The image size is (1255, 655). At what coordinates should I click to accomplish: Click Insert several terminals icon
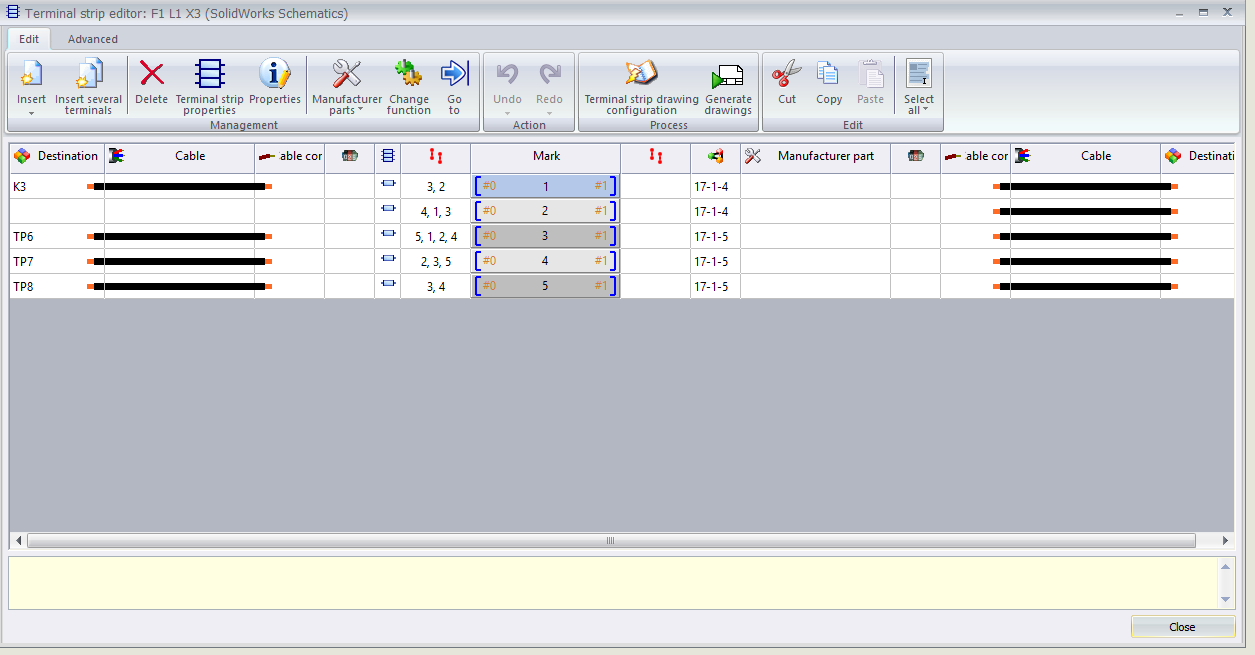88,76
